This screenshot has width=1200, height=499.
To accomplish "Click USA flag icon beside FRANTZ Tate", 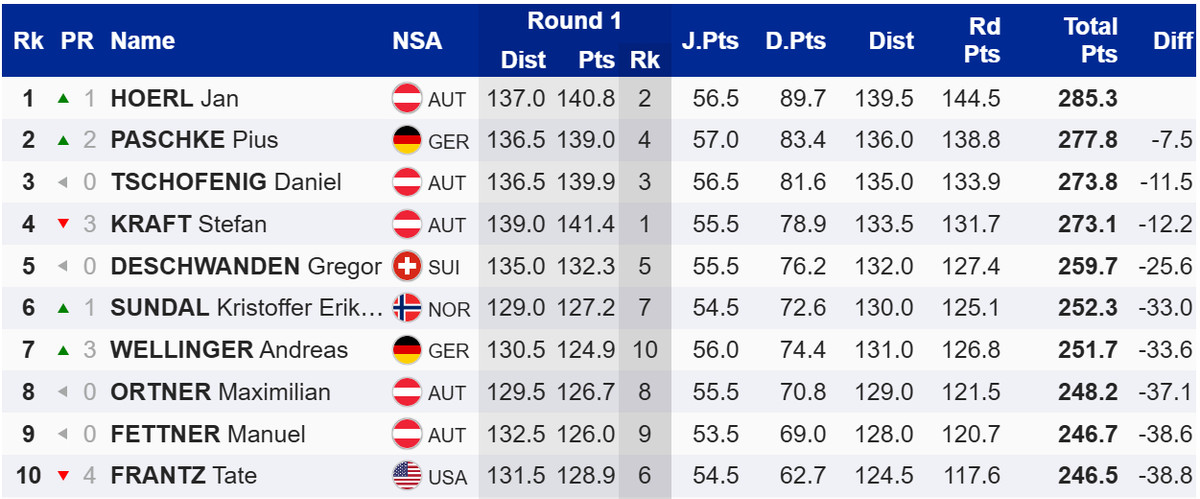I will pos(407,476).
